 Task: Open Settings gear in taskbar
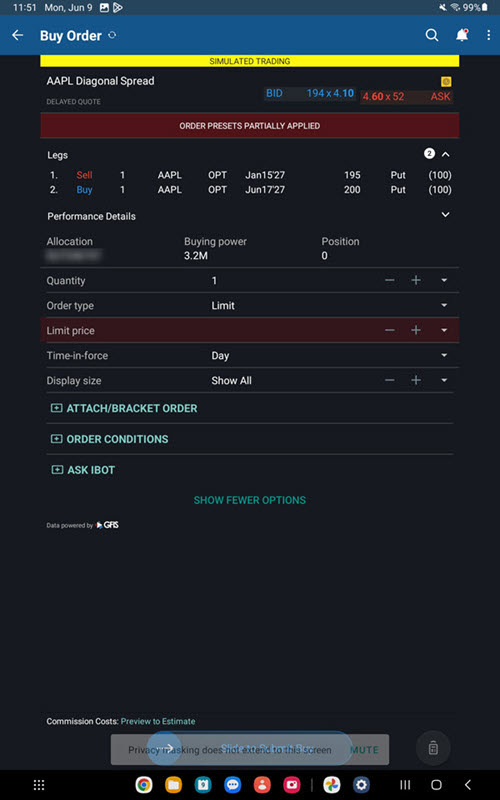point(361,785)
